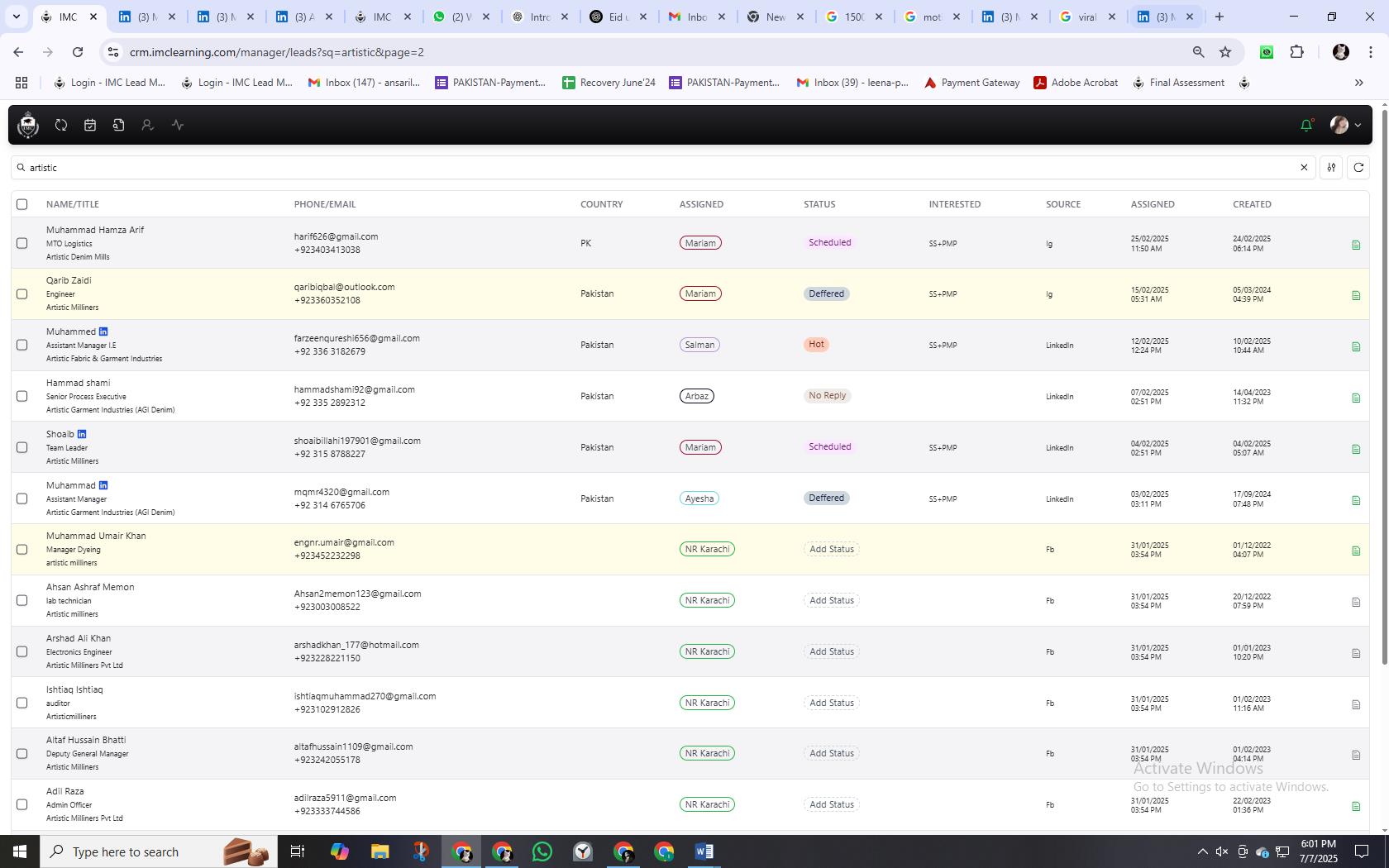
Task: Check the box for Altaf Hussain Bhatti
Action: tap(22, 753)
